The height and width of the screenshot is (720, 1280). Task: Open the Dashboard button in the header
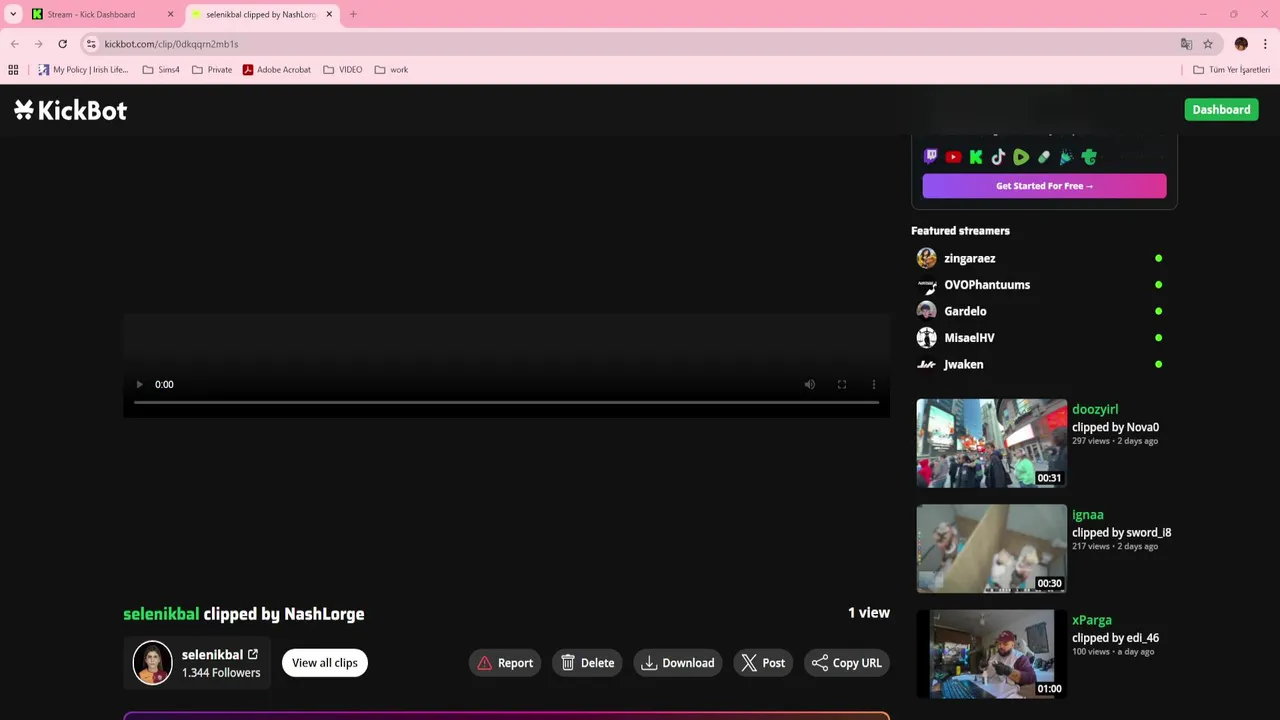point(1221,110)
